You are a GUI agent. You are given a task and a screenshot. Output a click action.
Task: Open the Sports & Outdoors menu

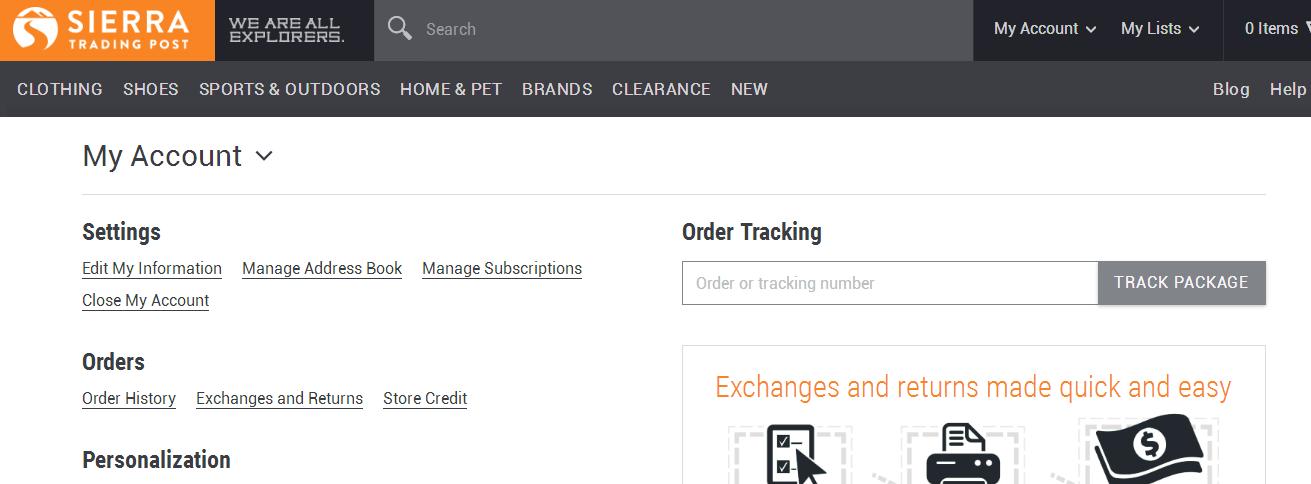[x=289, y=89]
